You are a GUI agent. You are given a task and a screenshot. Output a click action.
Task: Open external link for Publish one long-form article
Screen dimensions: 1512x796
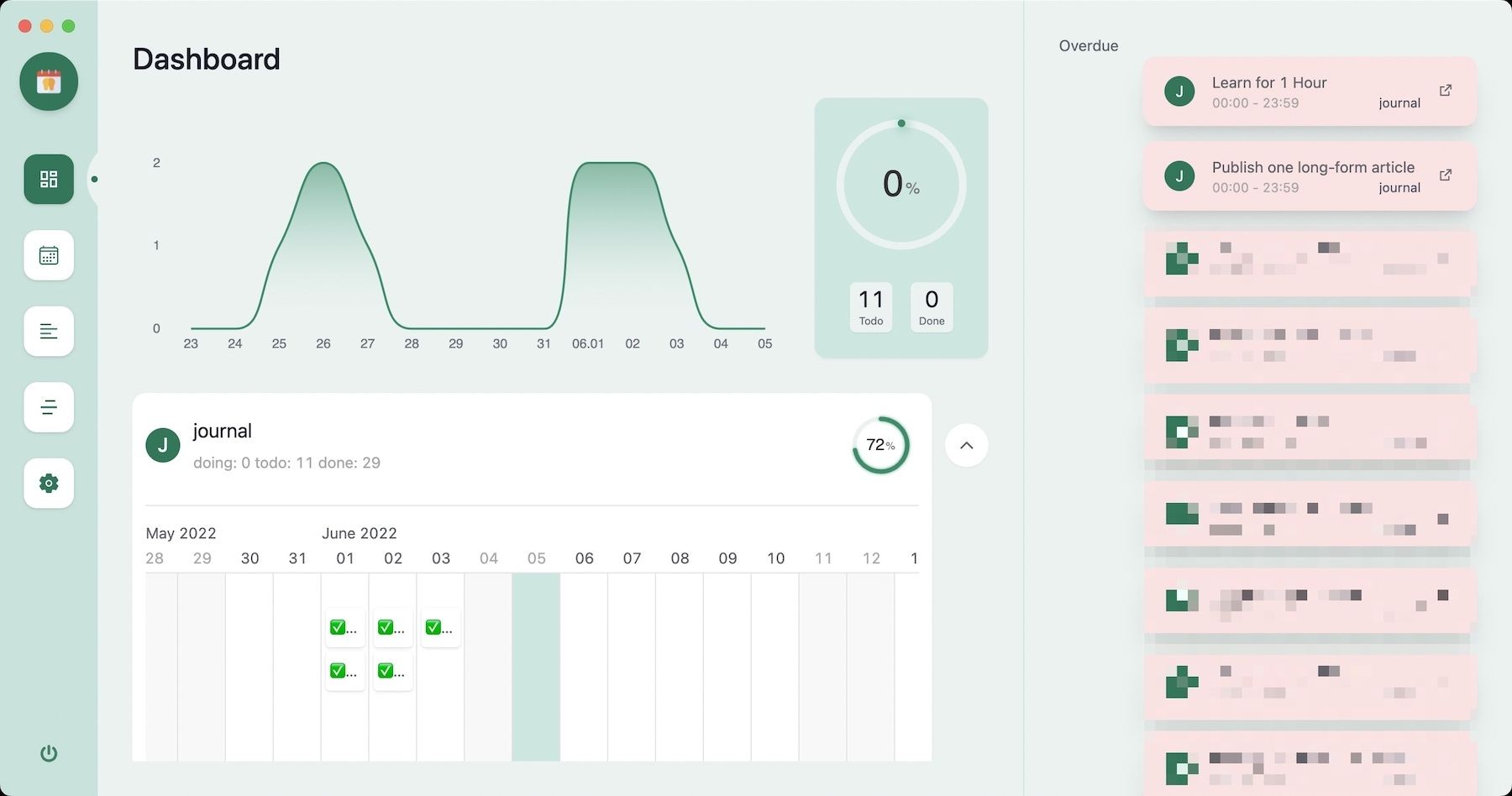point(1445,175)
